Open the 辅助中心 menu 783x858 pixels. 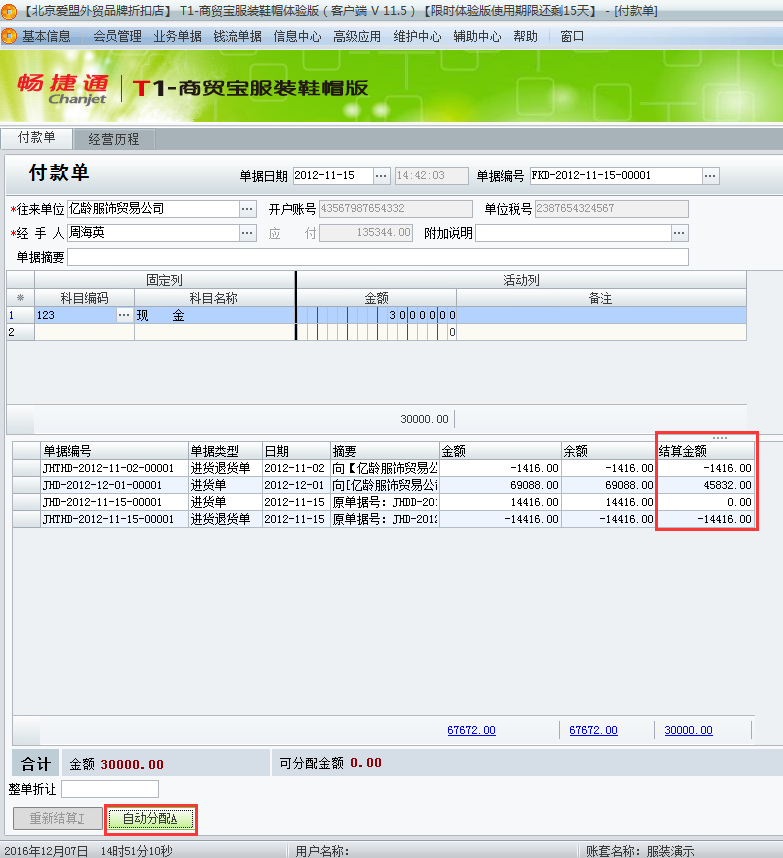[477, 37]
